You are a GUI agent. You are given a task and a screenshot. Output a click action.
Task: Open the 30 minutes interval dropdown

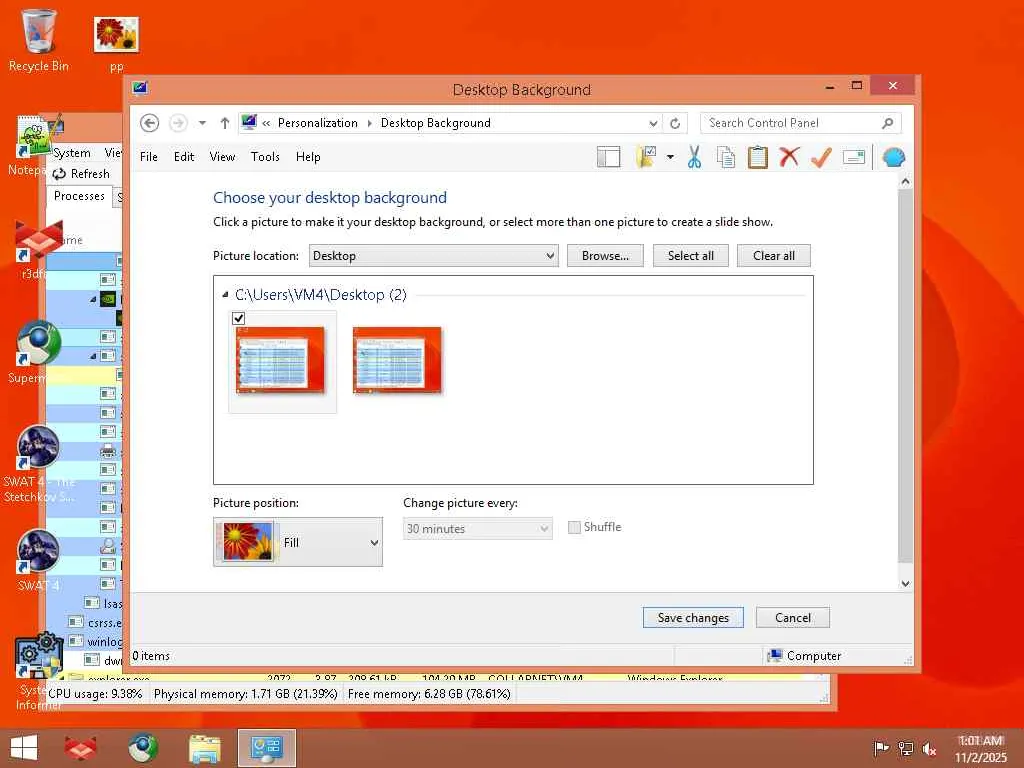click(477, 528)
